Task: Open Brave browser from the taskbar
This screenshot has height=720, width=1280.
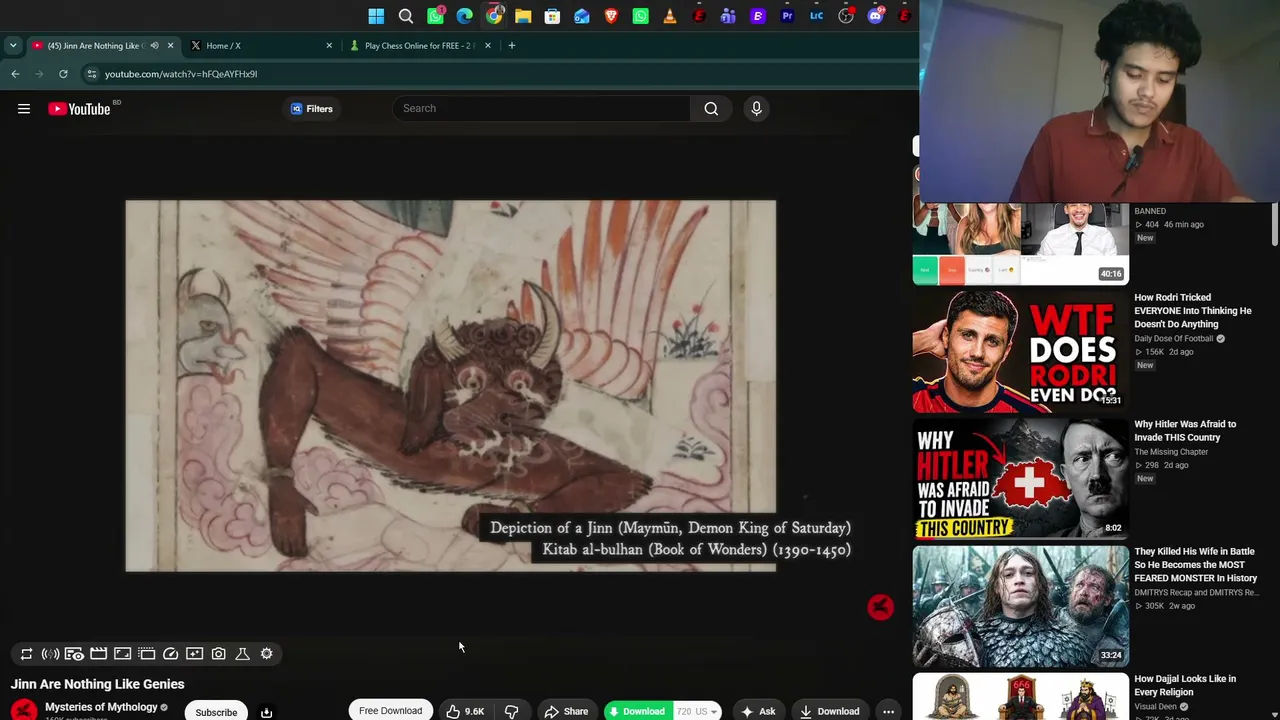Action: (x=611, y=16)
